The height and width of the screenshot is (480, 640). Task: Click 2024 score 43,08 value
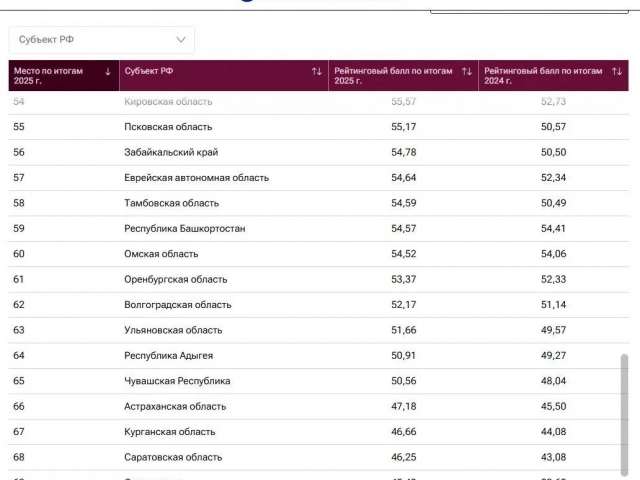point(553,457)
